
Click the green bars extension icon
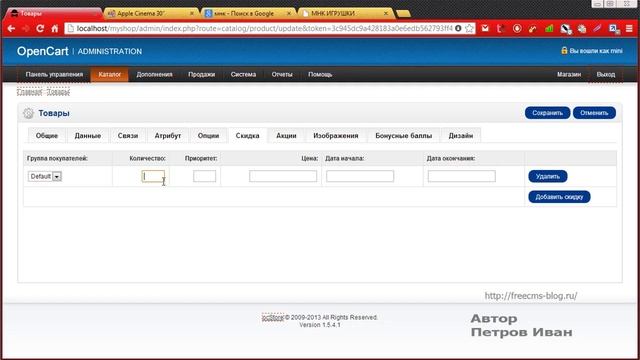pyautogui.click(x=549, y=29)
